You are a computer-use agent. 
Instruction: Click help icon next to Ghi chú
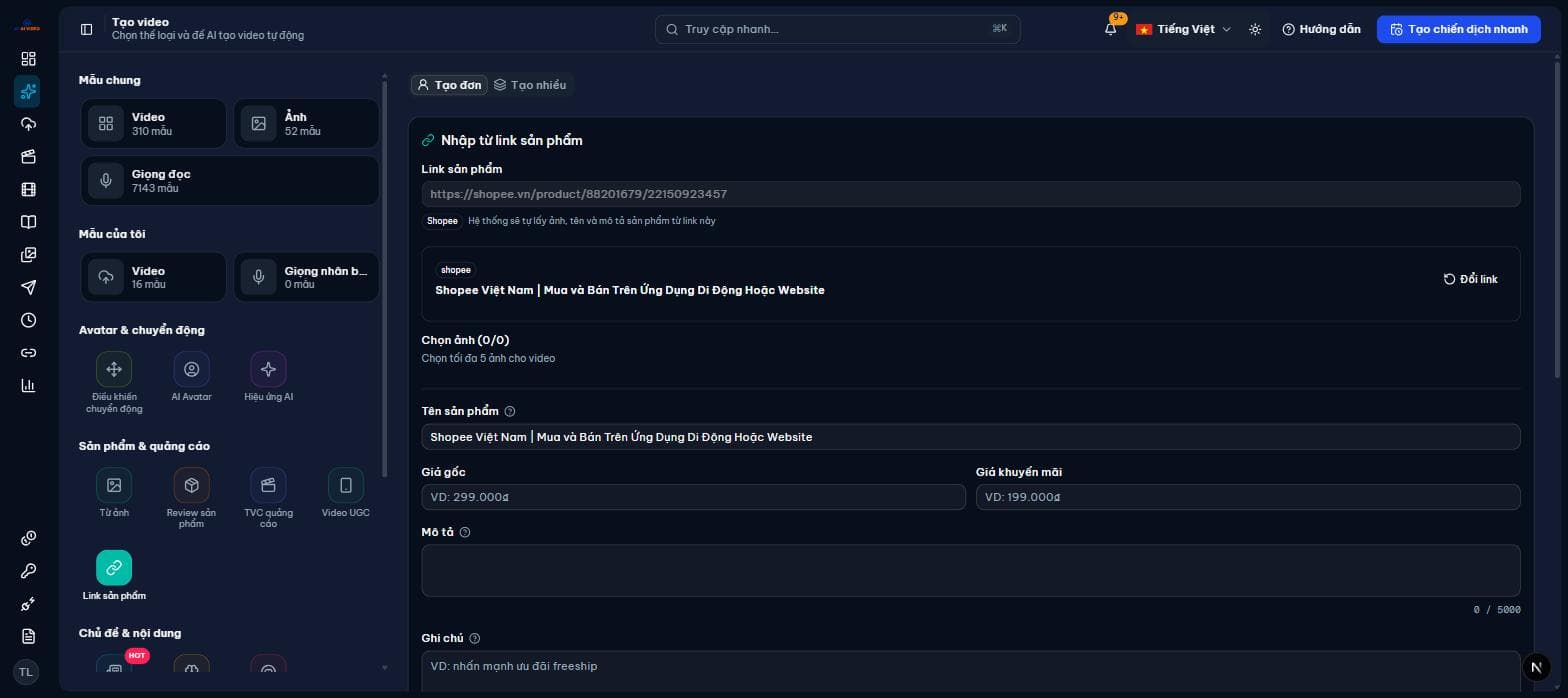pos(475,638)
